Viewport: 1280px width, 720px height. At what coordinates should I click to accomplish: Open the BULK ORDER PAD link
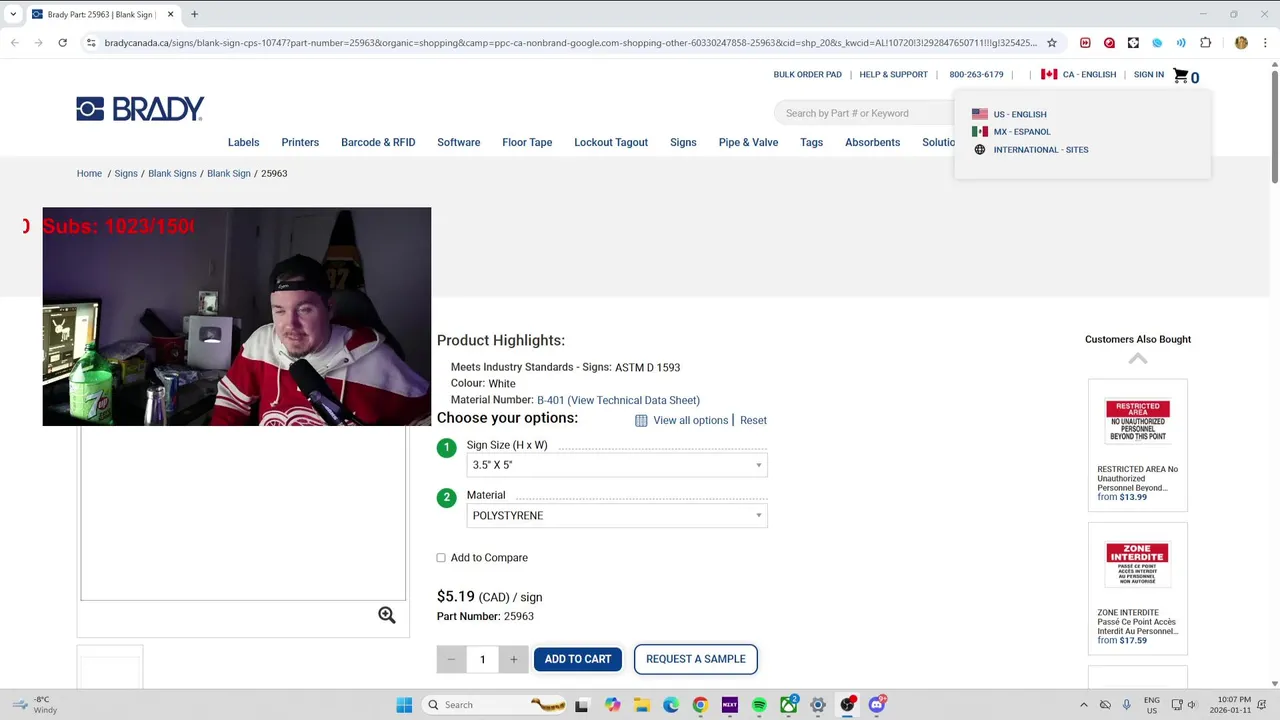(x=808, y=74)
